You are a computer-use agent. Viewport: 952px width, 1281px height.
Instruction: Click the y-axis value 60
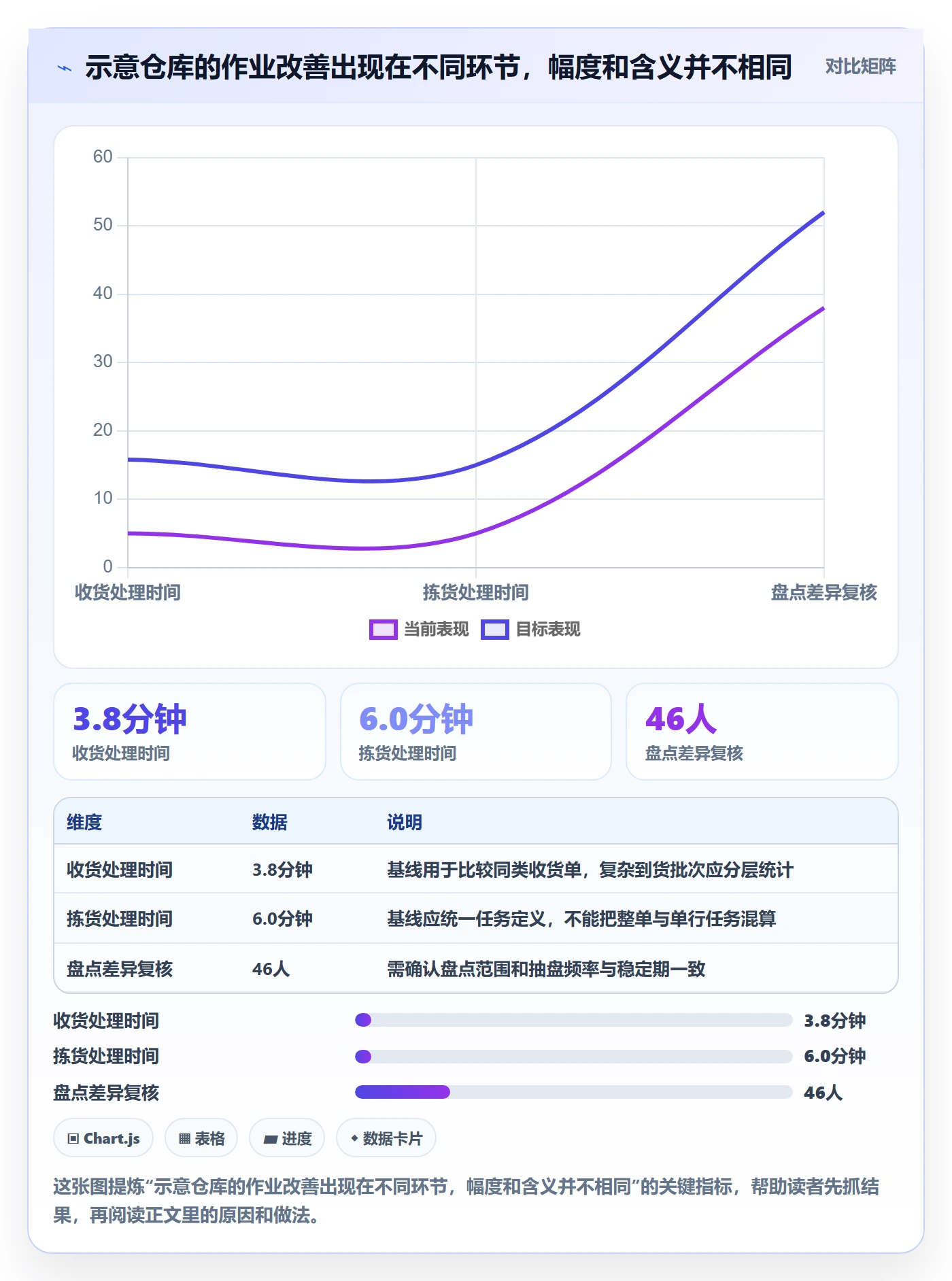coord(103,157)
